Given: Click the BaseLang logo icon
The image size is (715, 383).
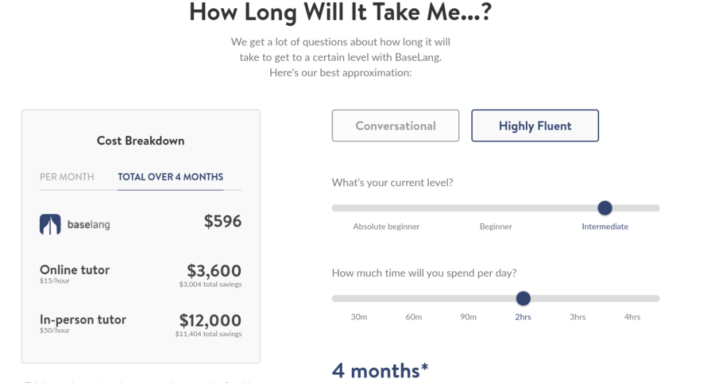Looking at the screenshot, I should pos(50,224).
